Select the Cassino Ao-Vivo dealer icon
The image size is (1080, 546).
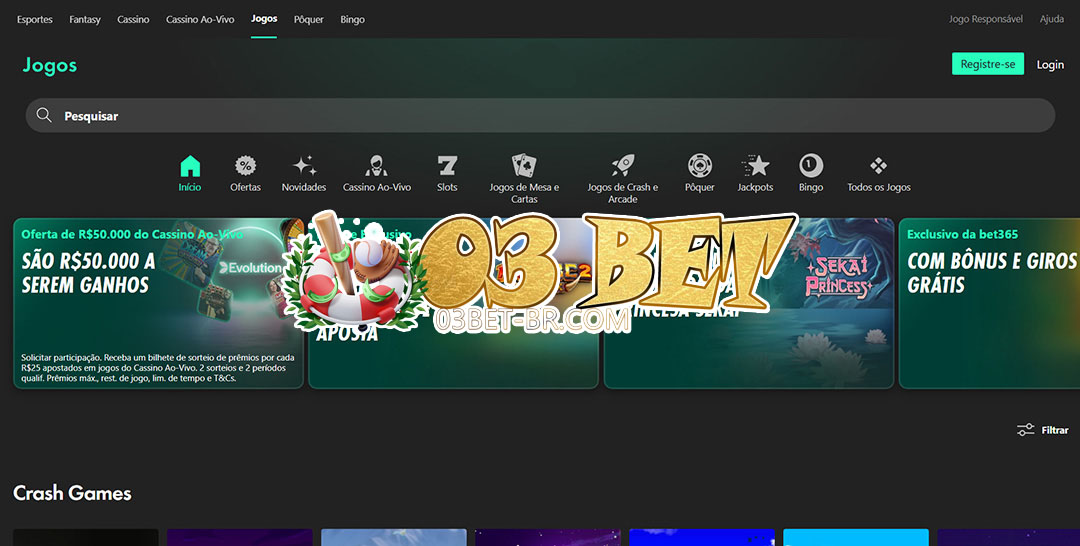[377, 167]
